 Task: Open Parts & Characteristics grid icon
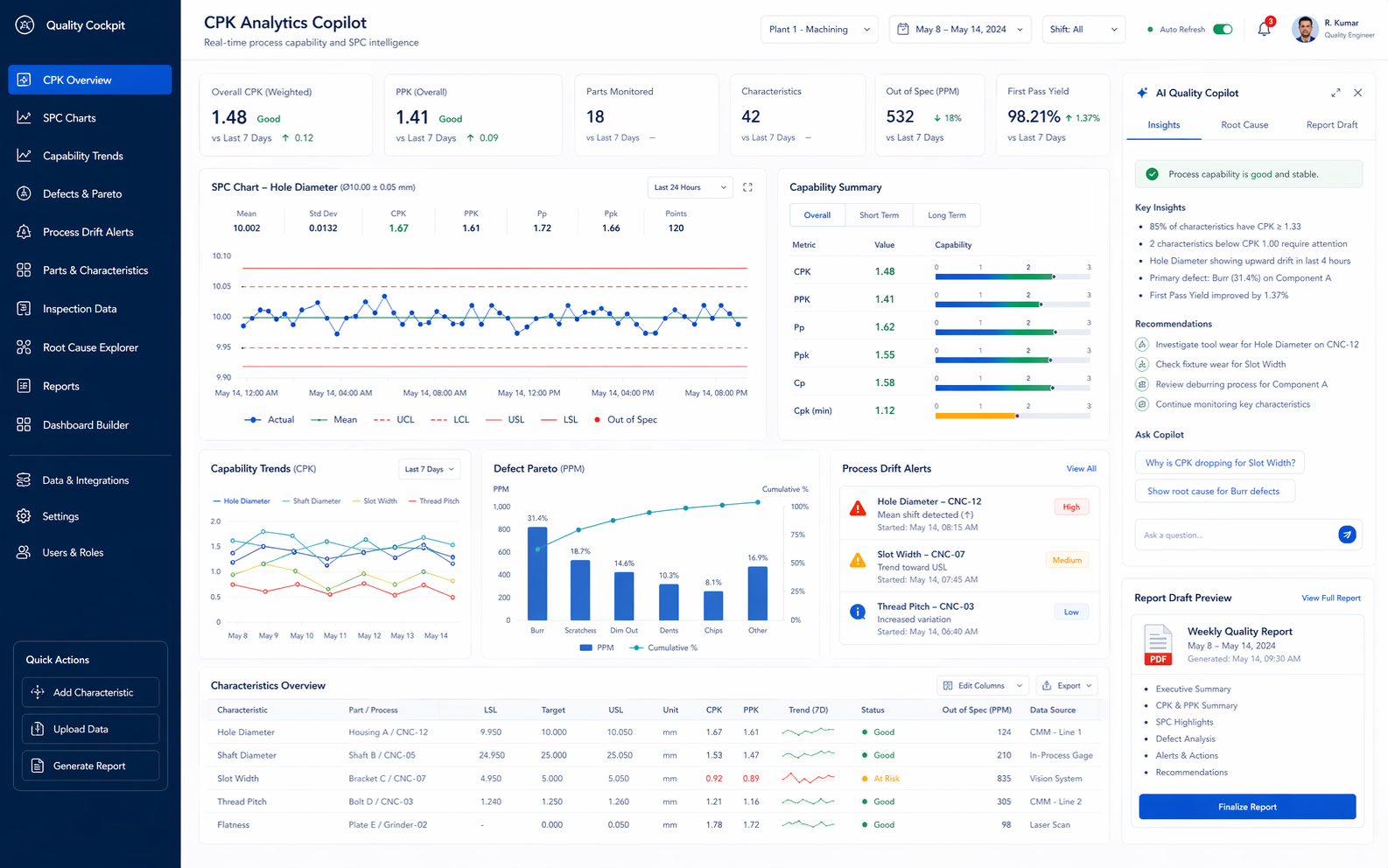pyautogui.click(x=24, y=270)
